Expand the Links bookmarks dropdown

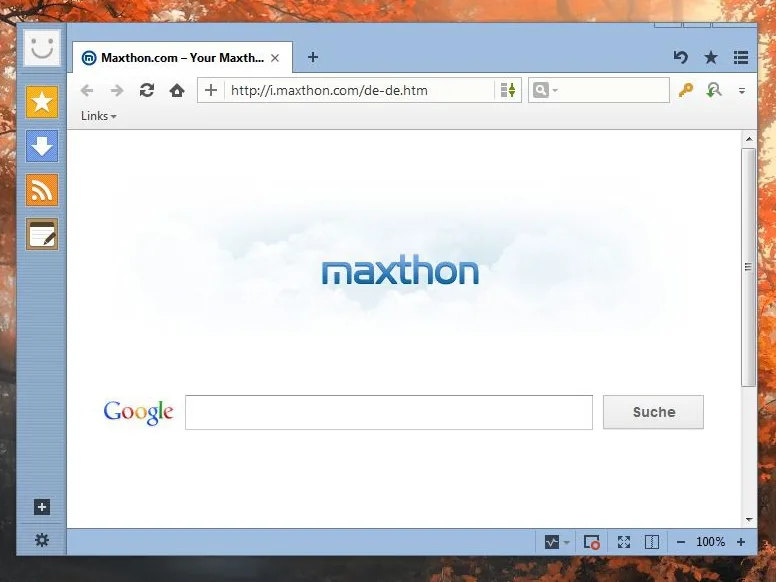click(98, 116)
